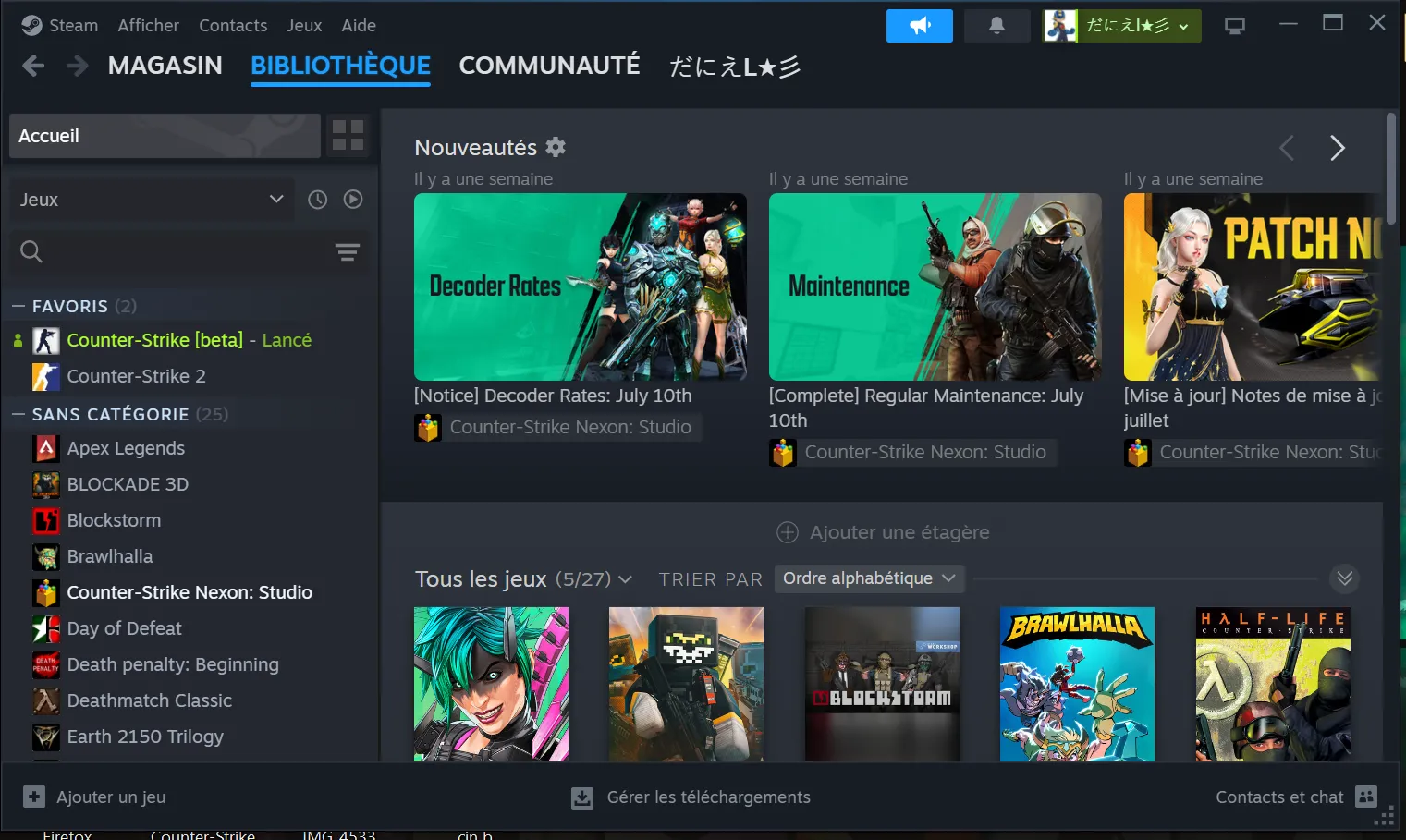The height and width of the screenshot is (840, 1406).
Task: Open advanced filter options icon
Action: tap(348, 252)
